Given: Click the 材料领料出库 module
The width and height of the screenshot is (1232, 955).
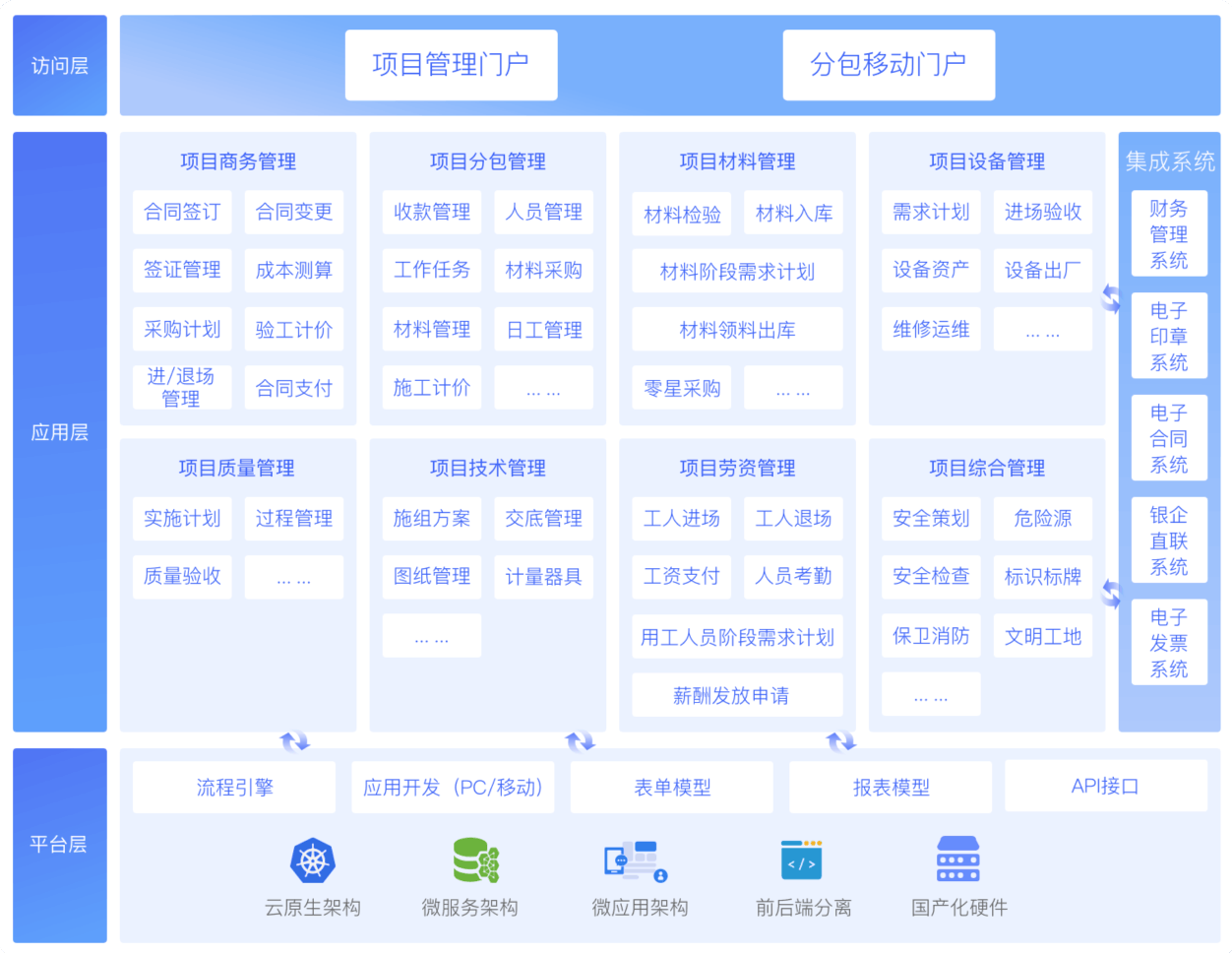Looking at the screenshot, I should coord(738,330).
